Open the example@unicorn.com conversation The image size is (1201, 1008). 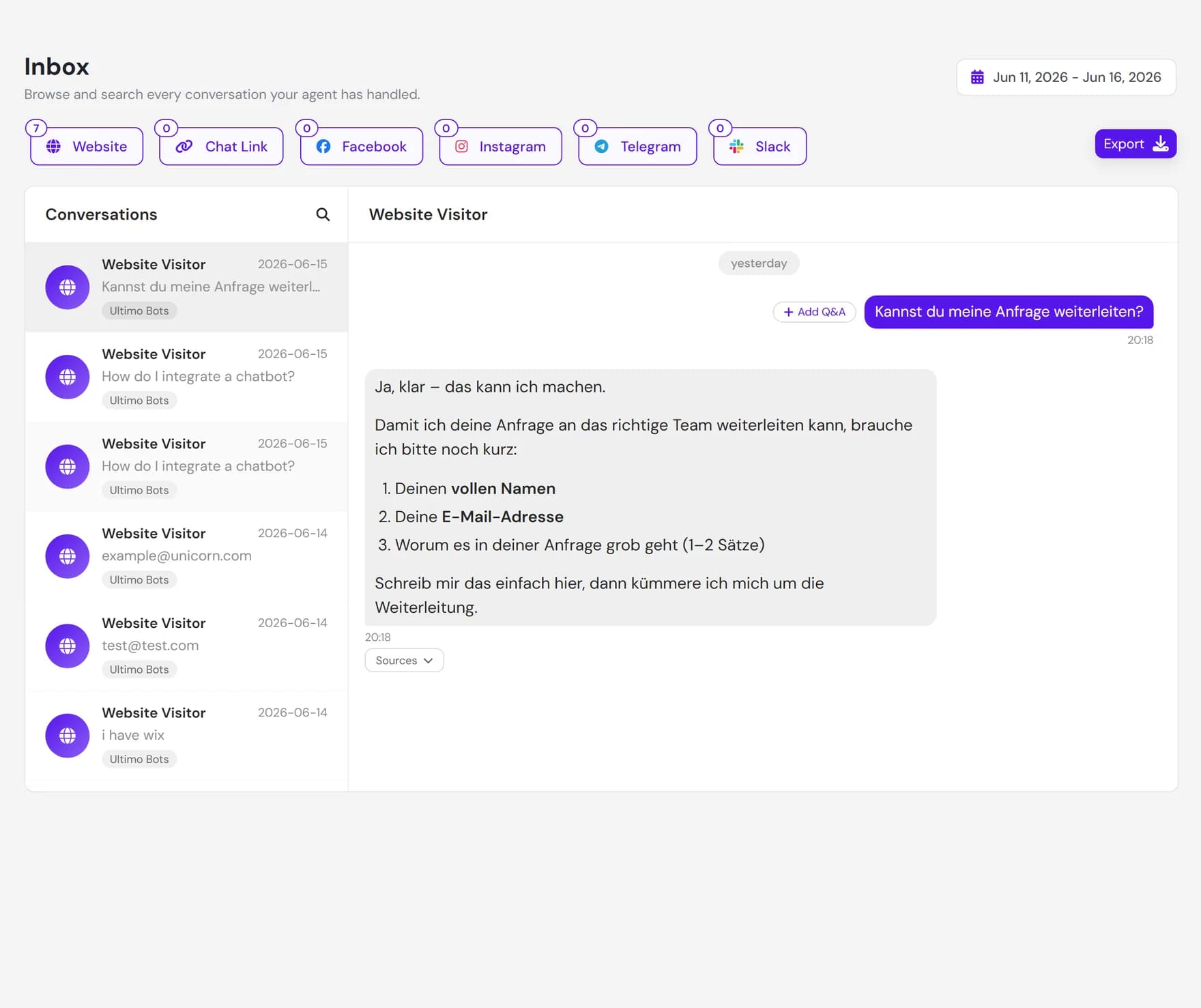tap(186, 556)
